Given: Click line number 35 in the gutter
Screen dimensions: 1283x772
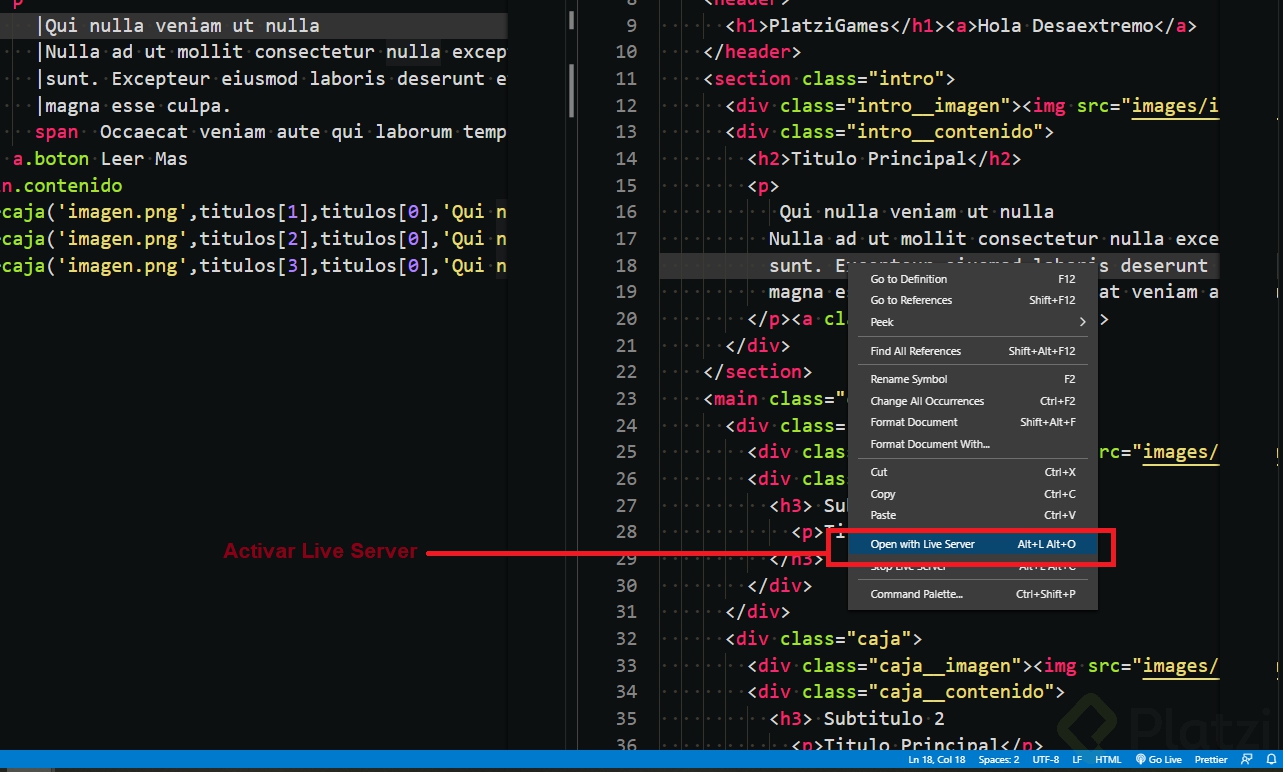Looking at the screenshot, I should coord(626,718).
